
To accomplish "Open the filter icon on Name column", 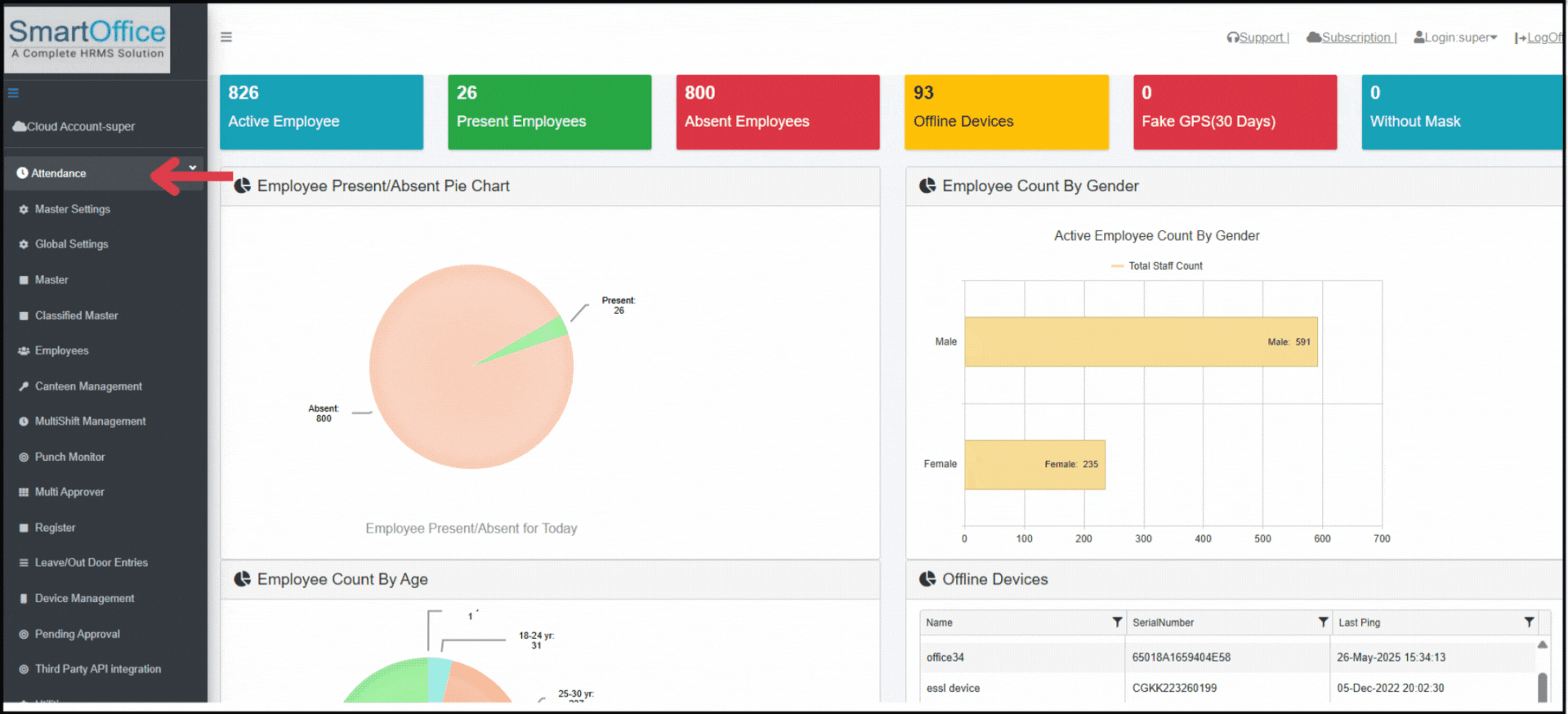I will pyautogui.click(x=1116, y=623).
